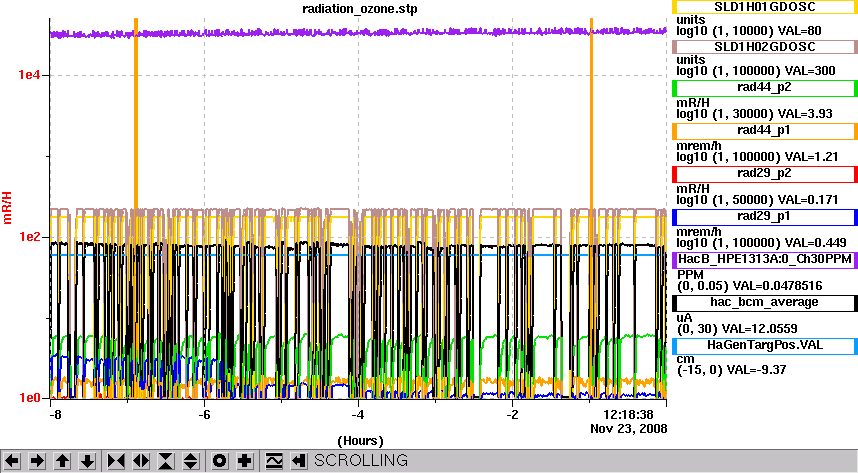Viewport: 858px width, 473px height.
Task: Click the waveform graph refresh button
Action: point(274,461)
